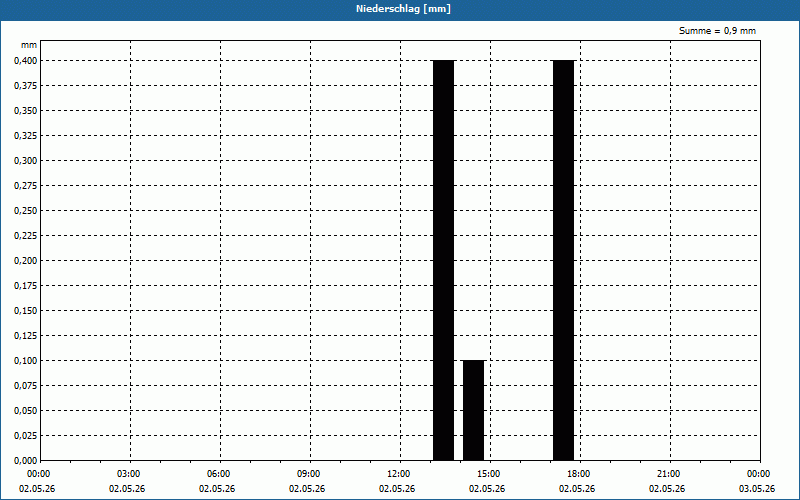
Task: Click the 0,400 mm bar before 15:00
Action: (443, 260)
